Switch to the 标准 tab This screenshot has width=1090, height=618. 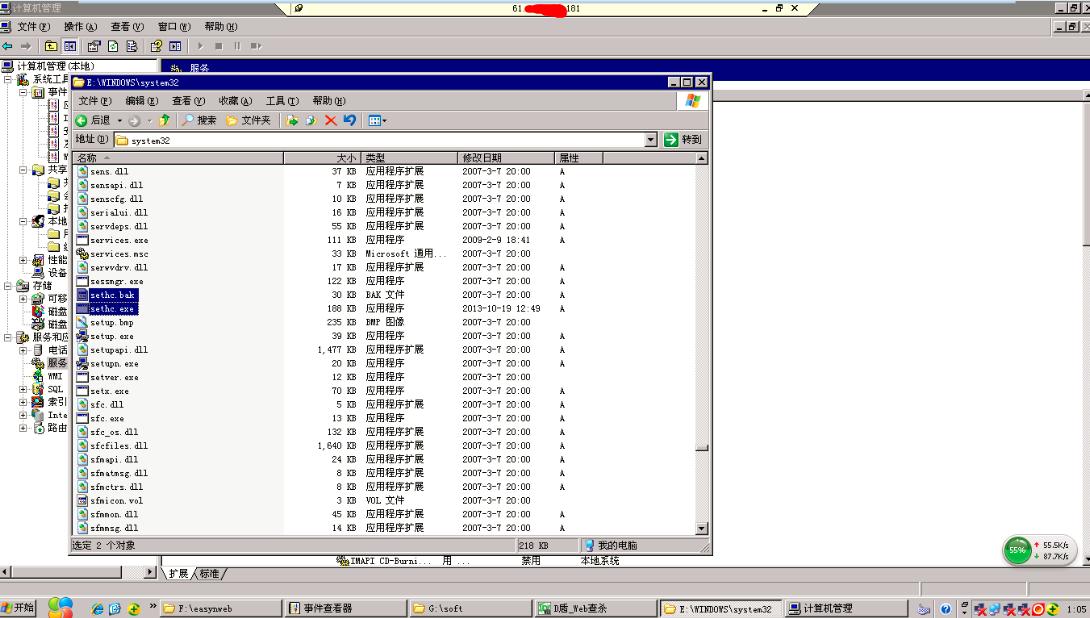point(211,574)
